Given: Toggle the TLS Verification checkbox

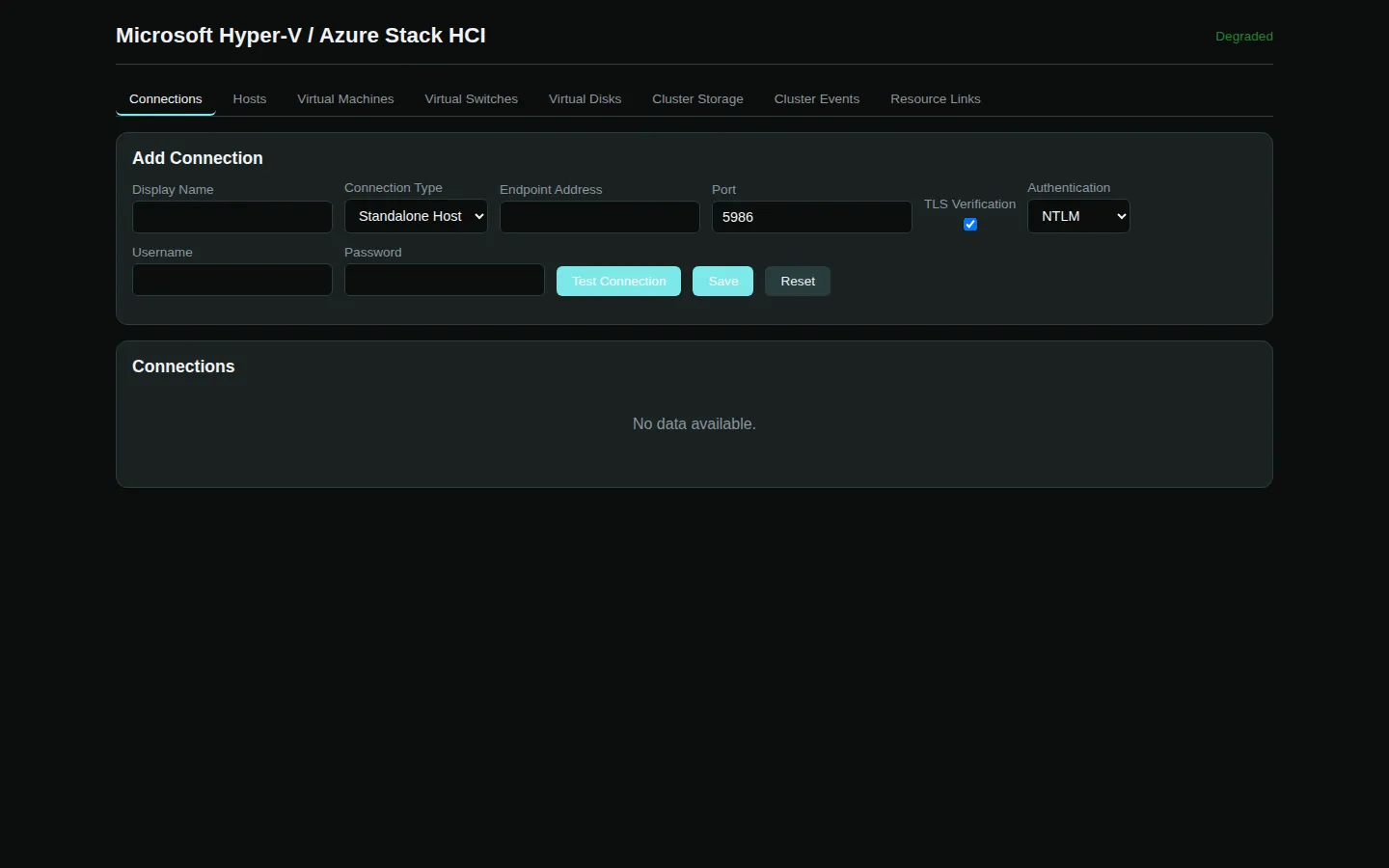Looking at the screenshot, I should (970, 225).
